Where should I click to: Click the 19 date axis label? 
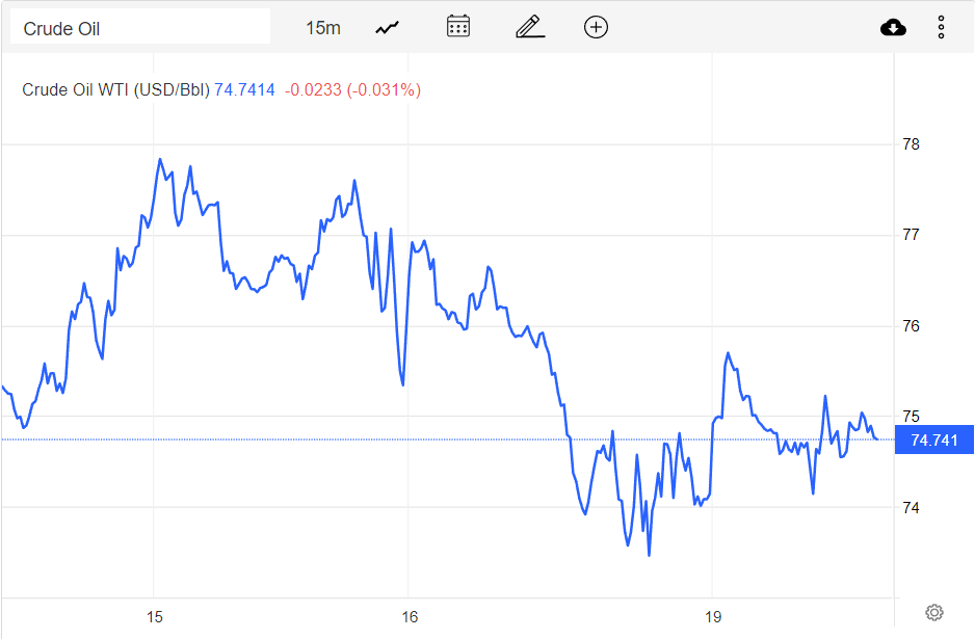point(711,617)
